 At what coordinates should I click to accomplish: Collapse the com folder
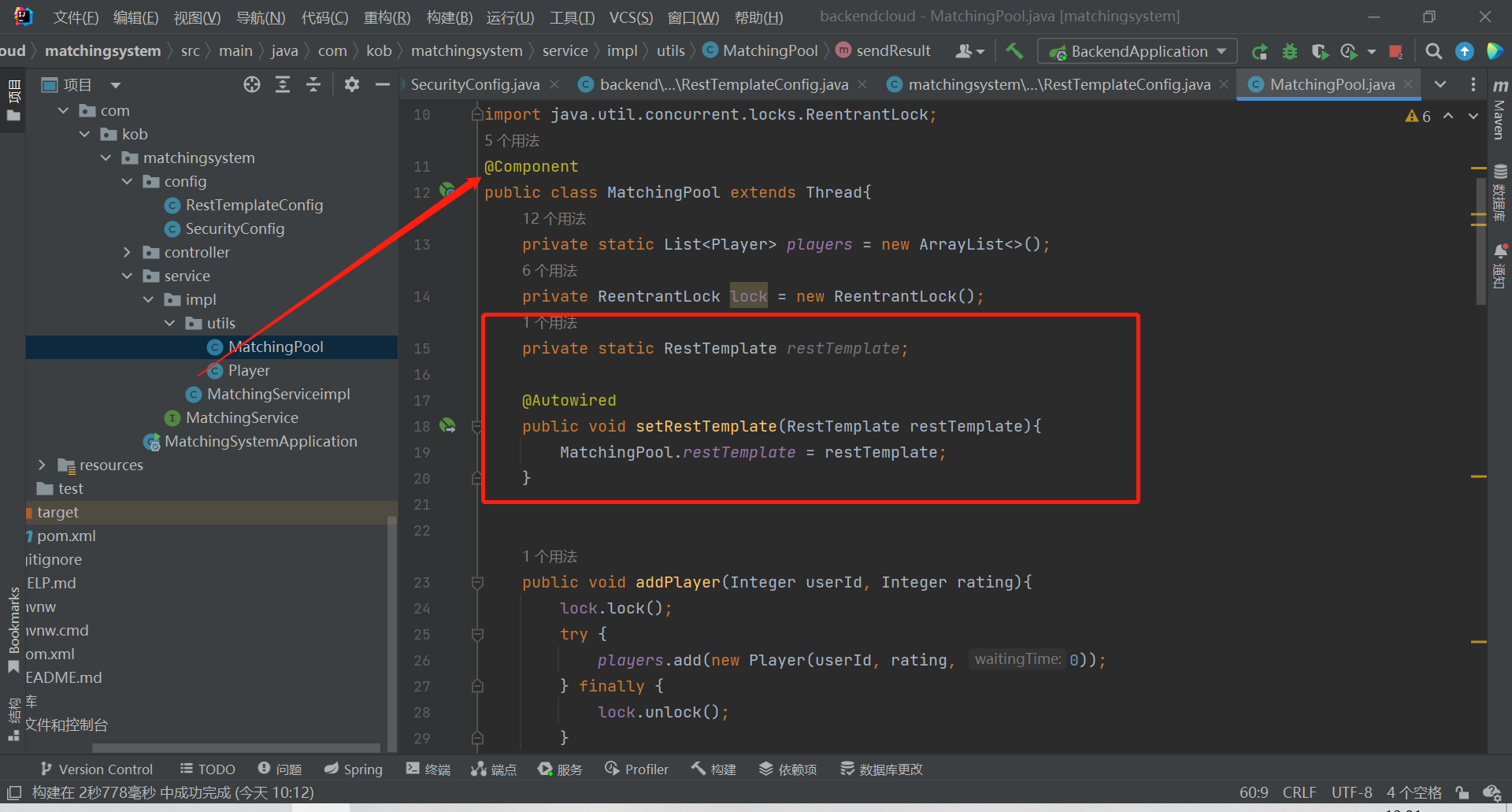point(64,110)
